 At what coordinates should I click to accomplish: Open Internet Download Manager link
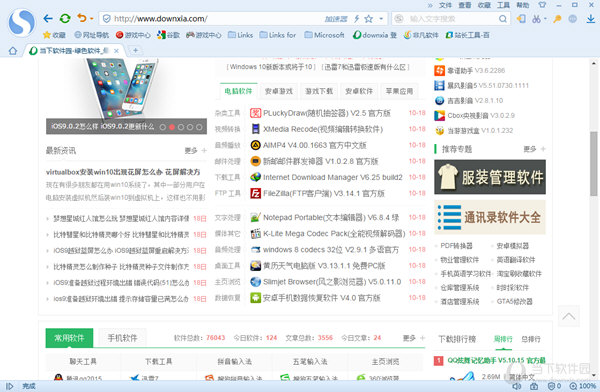[333, 177]
